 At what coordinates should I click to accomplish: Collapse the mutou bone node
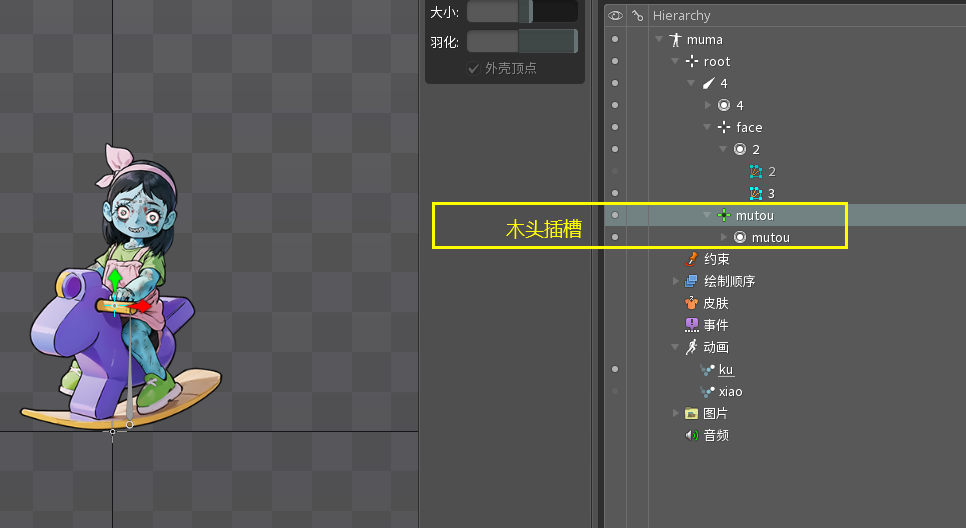click(707, 216)
